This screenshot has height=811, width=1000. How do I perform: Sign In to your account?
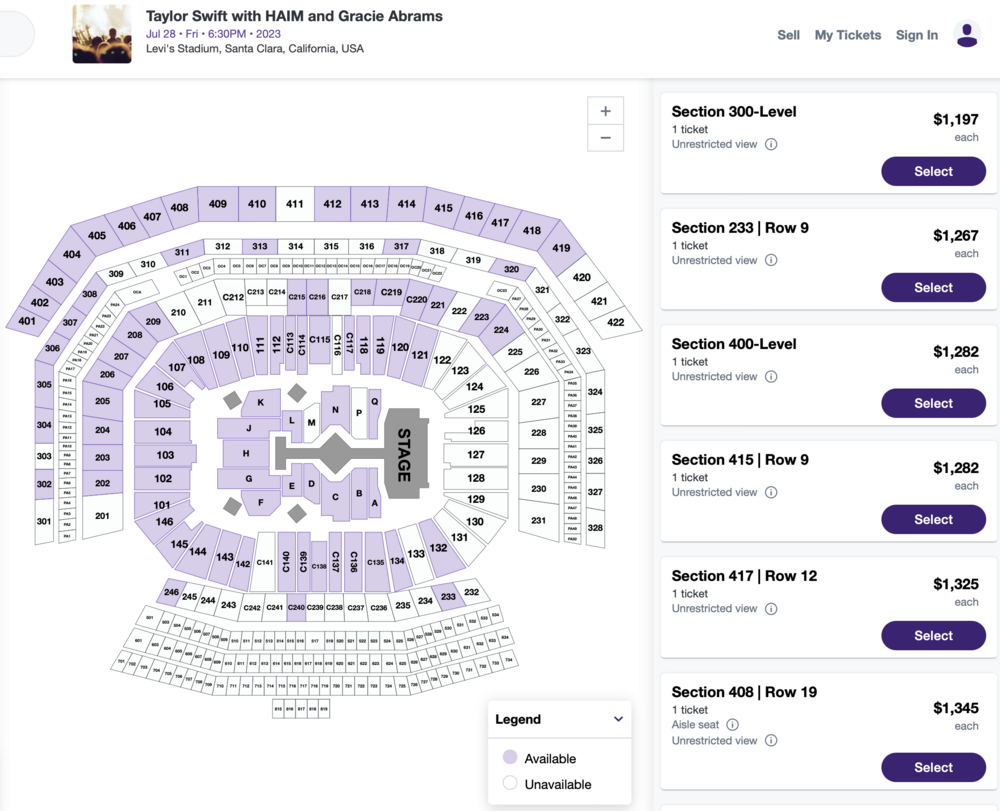(x=917, y=34)
